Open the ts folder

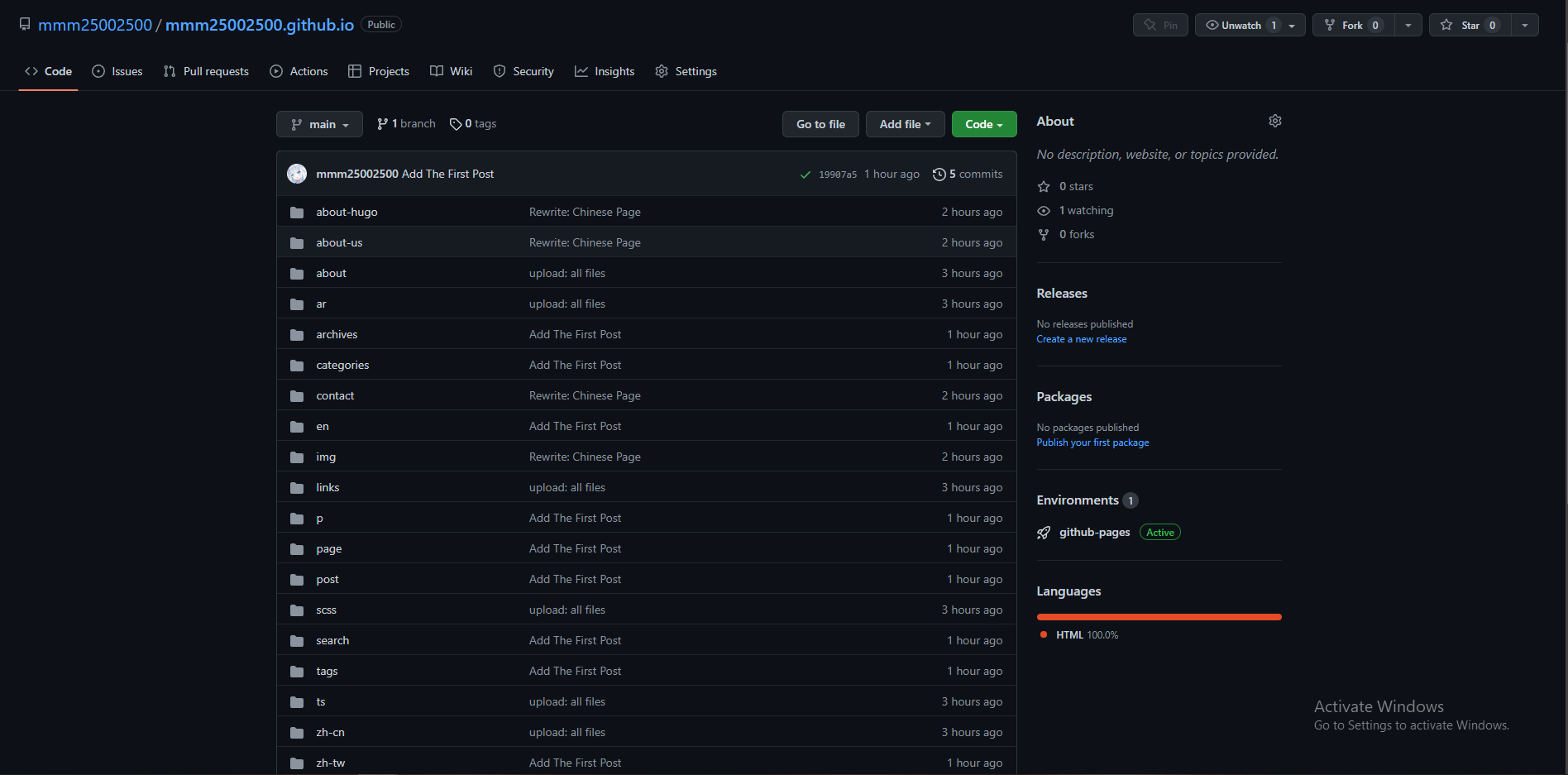point(321,701)
